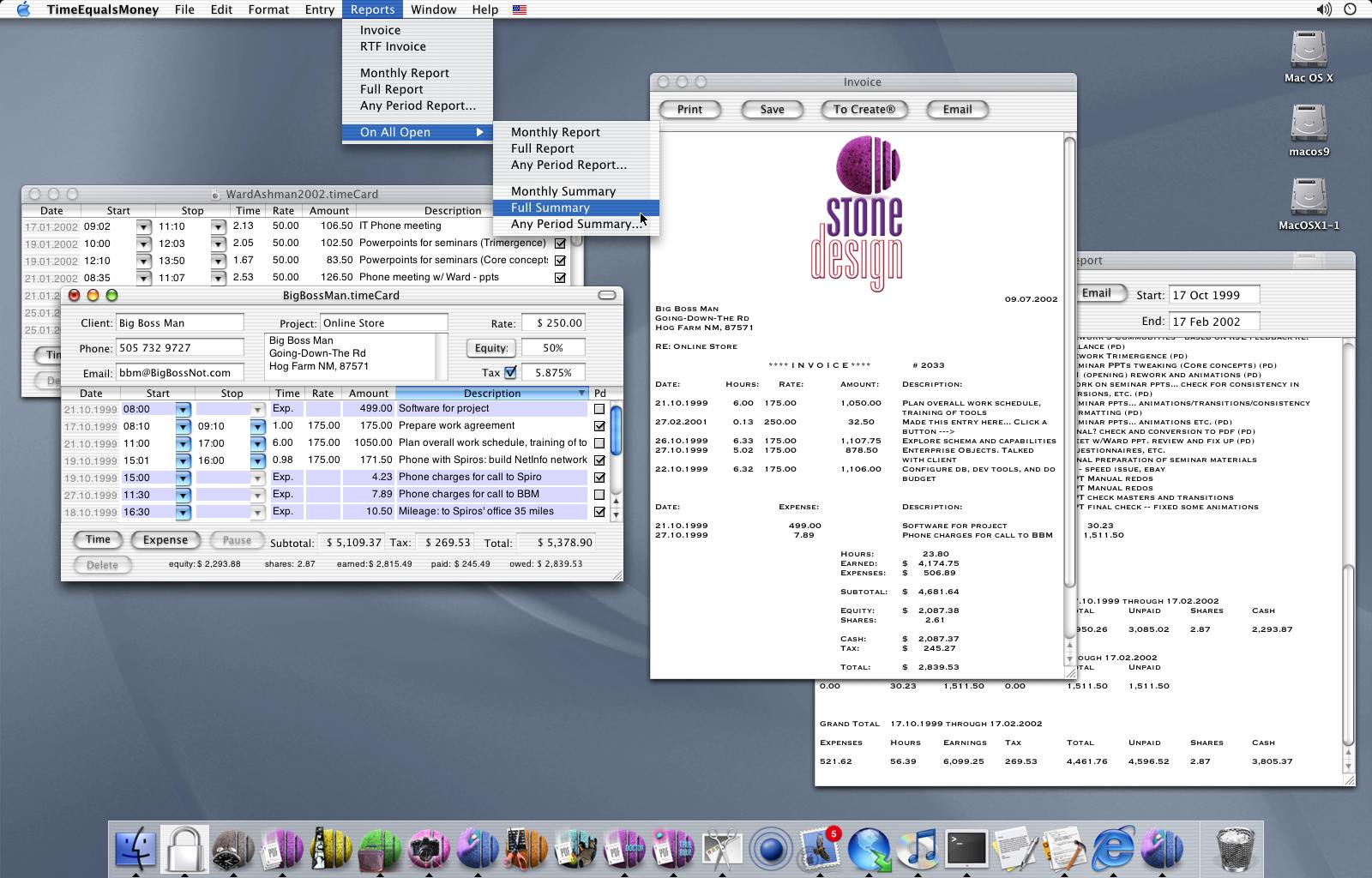Image resolution: width=1372 pixels, height=878 pixels.
Task: Uncheck Pd for Phone charges for call to Spiro
Action: (599, 478)
